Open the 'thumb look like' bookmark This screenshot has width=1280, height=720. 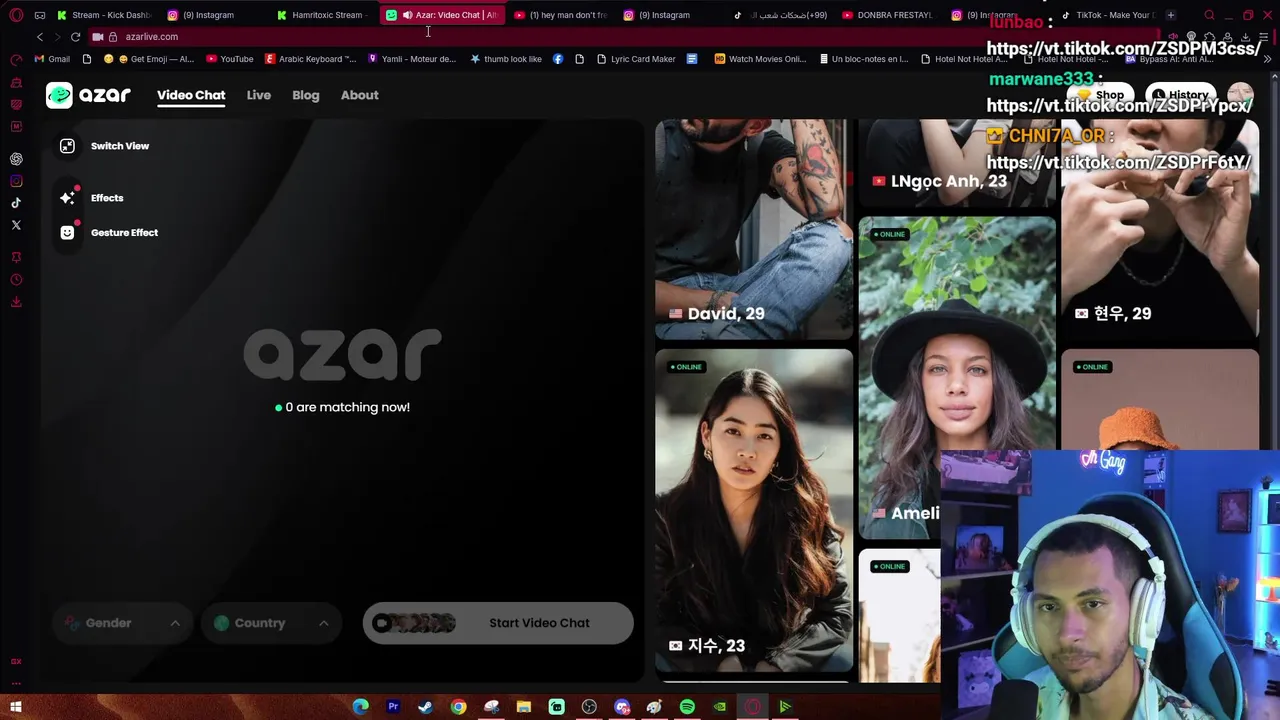(x=506, y=59)
